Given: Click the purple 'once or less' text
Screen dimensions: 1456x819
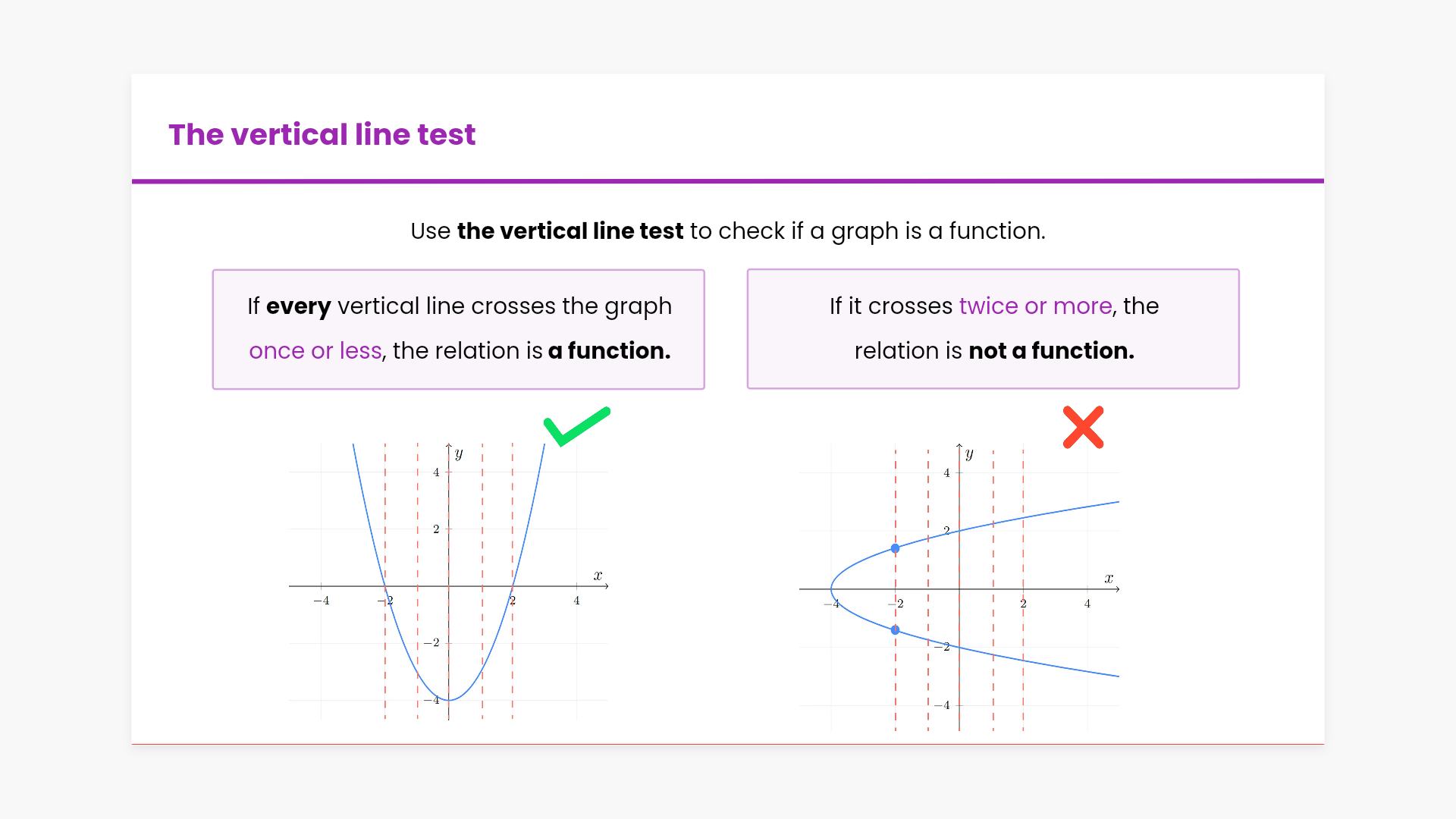Looking at the screenshot, I should pyautogui.click(x=315, y=351).
